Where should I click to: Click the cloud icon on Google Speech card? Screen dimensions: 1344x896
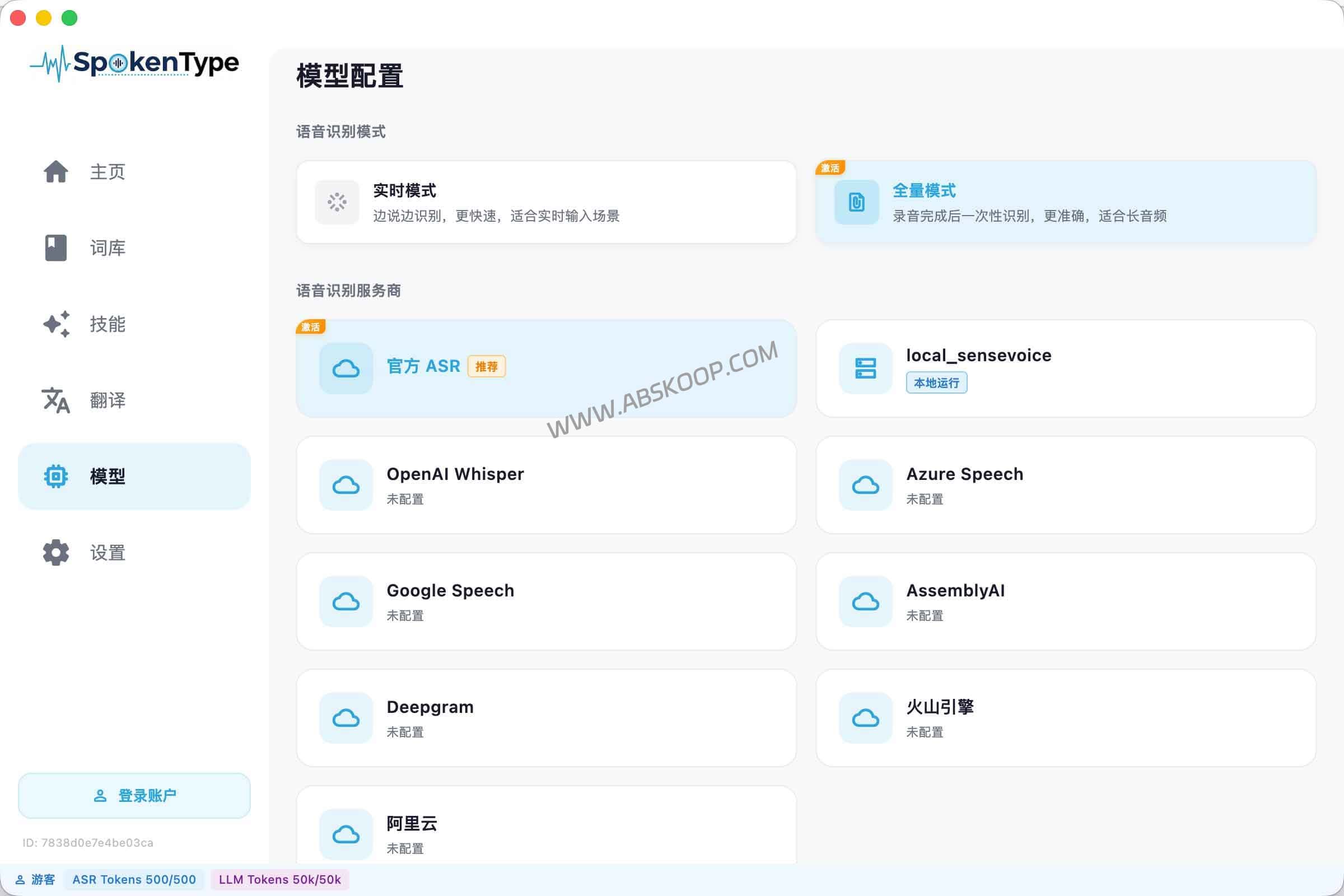(x=345, y=601)
